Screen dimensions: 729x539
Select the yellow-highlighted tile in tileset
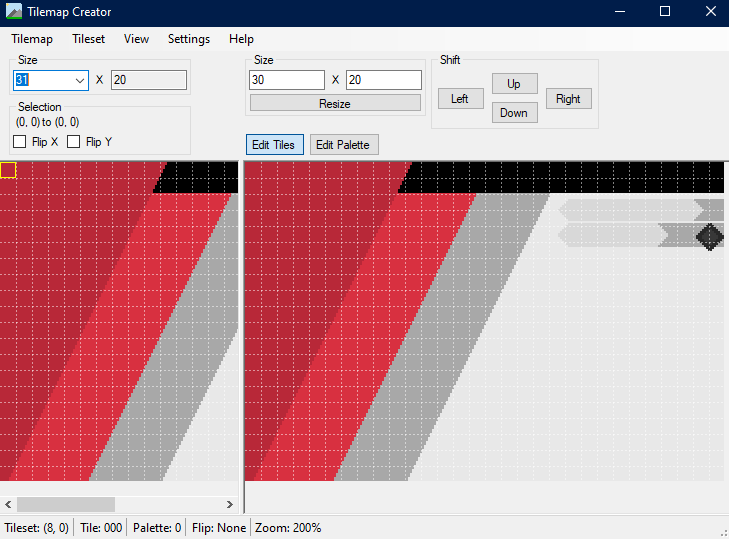(x=8, y=170)
